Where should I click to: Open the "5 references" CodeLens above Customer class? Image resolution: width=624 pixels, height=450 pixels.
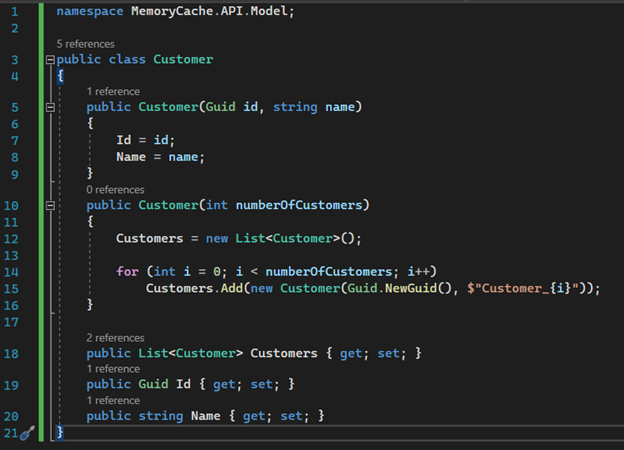point(86,44)
